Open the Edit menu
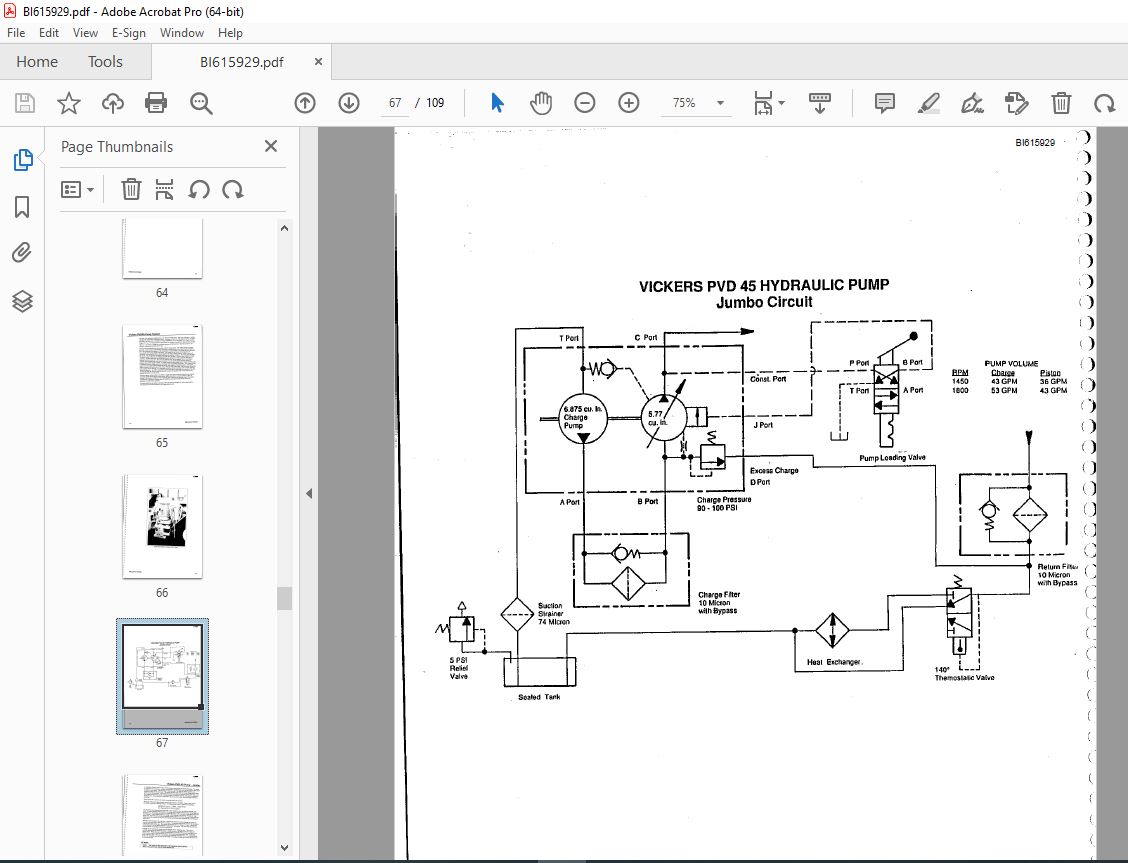This screenshot has width=1128, height=863. 49,32
